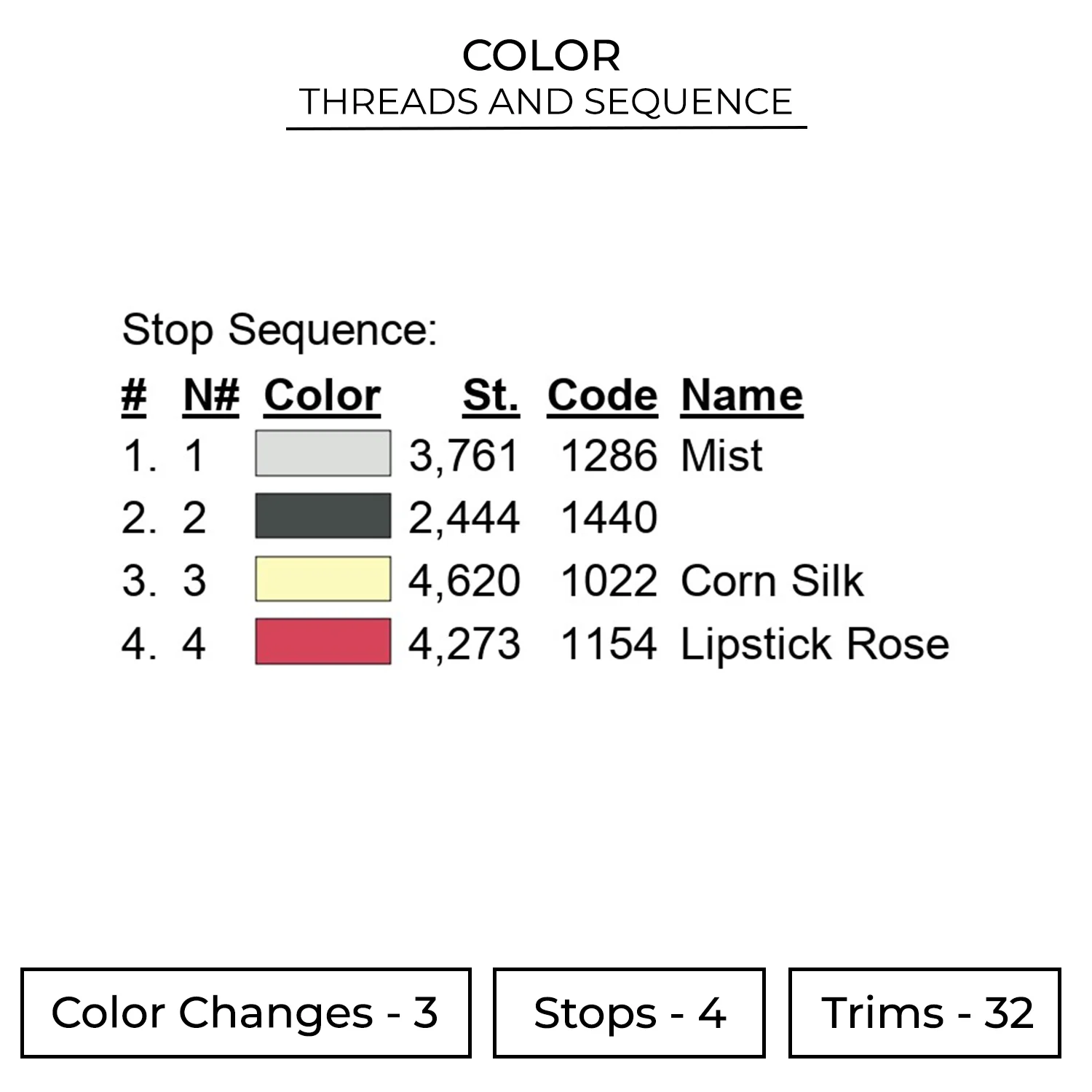Screen dimensions: 1092x1092
Task: Click the THREADS AND SEQUENCE heading
Action: (x=546, y=102)
